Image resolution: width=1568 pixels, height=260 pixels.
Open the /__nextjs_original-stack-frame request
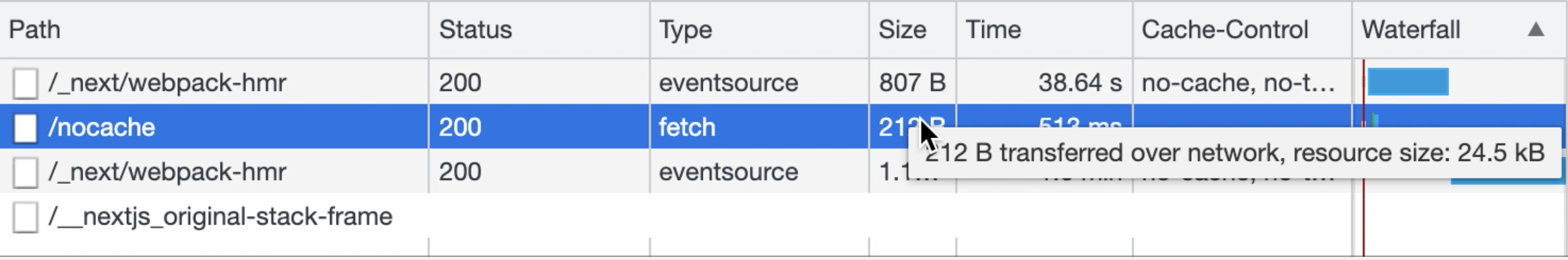point(220,217)
